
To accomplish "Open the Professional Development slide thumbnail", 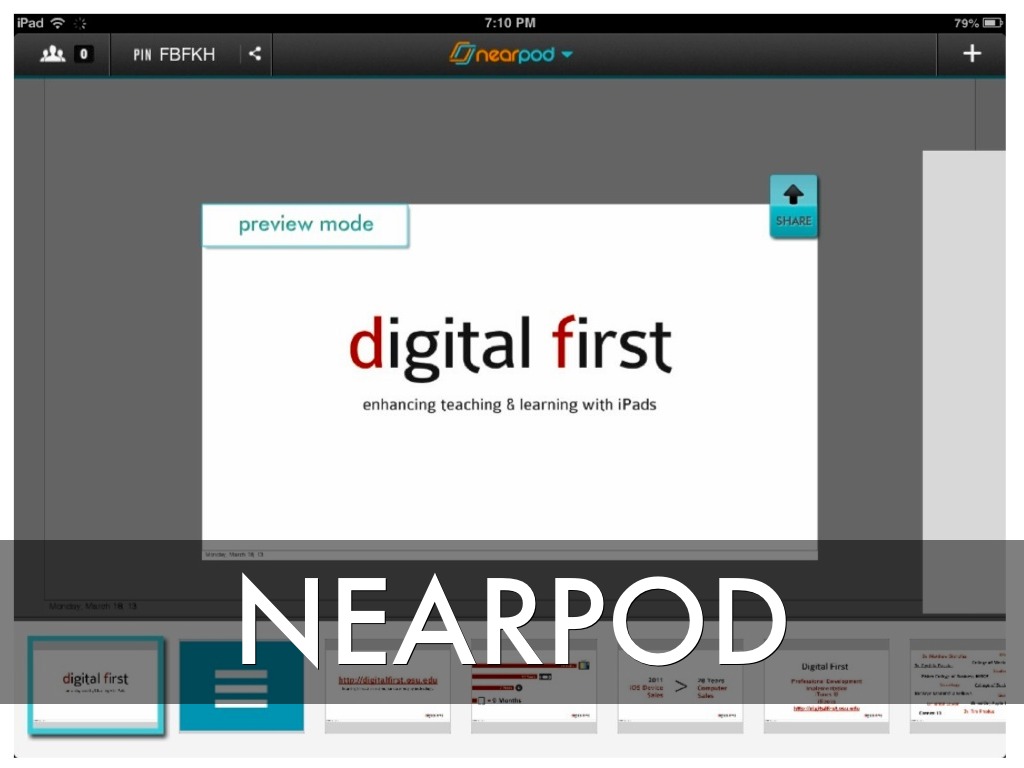I will (825, 686).
